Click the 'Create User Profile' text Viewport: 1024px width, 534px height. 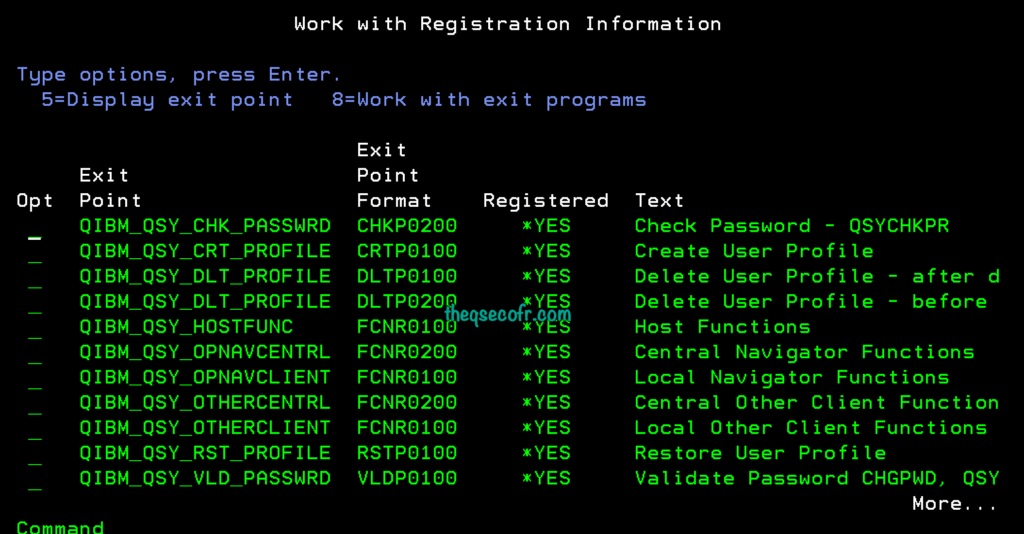click(x=754, y=251)
